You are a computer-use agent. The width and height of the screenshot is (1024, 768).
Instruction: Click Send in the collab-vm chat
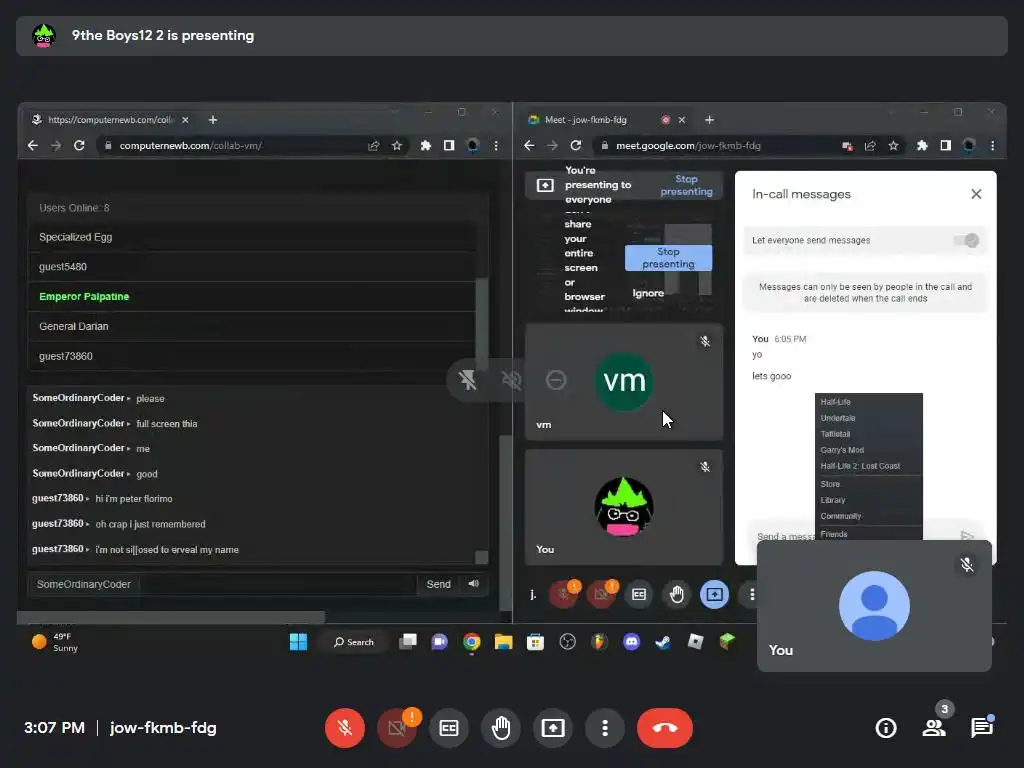coord(438,584)
